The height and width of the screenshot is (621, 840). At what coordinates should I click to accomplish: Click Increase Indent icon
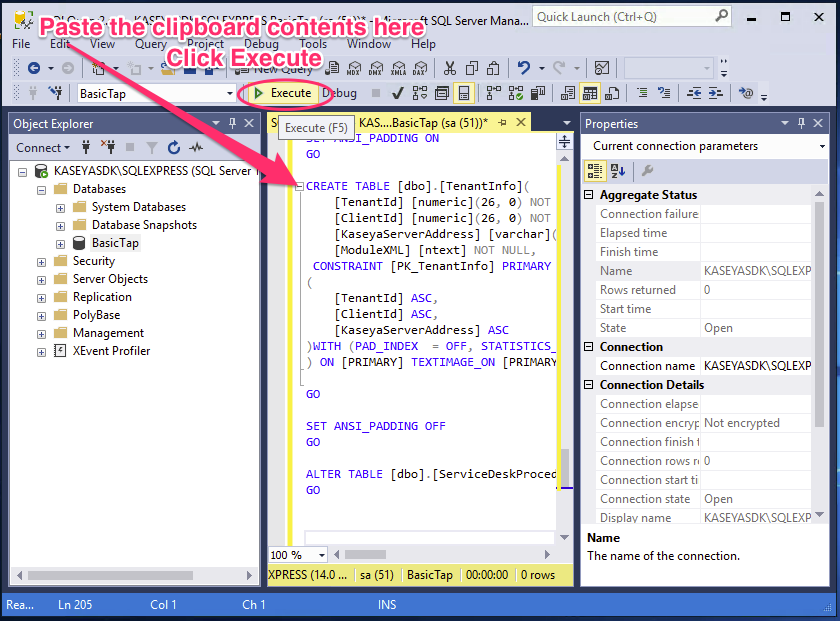point(716,94)
